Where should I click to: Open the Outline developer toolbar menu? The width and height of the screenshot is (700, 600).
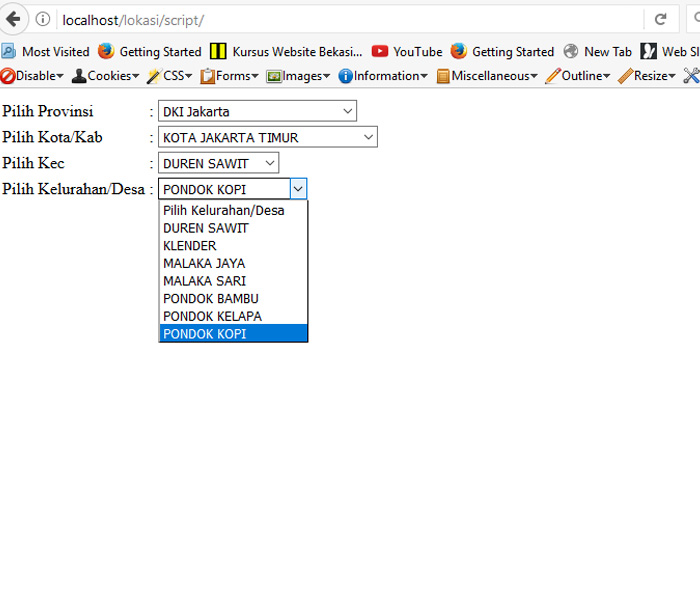click(578, 75)
